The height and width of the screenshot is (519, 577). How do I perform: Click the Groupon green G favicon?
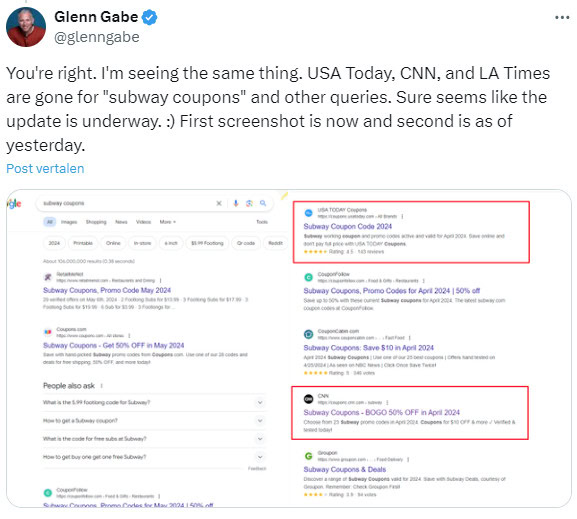coord(308,456)
